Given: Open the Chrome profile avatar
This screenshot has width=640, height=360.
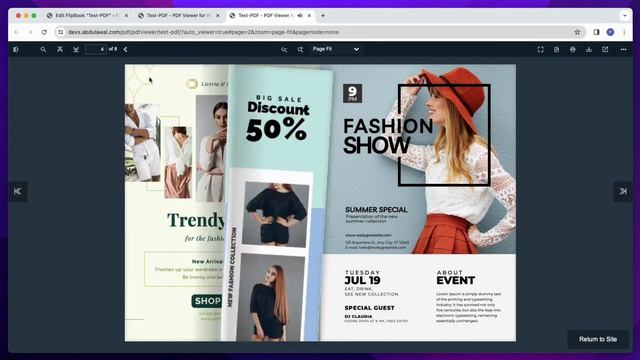Looking at the screenshot, I should [610, 32].
